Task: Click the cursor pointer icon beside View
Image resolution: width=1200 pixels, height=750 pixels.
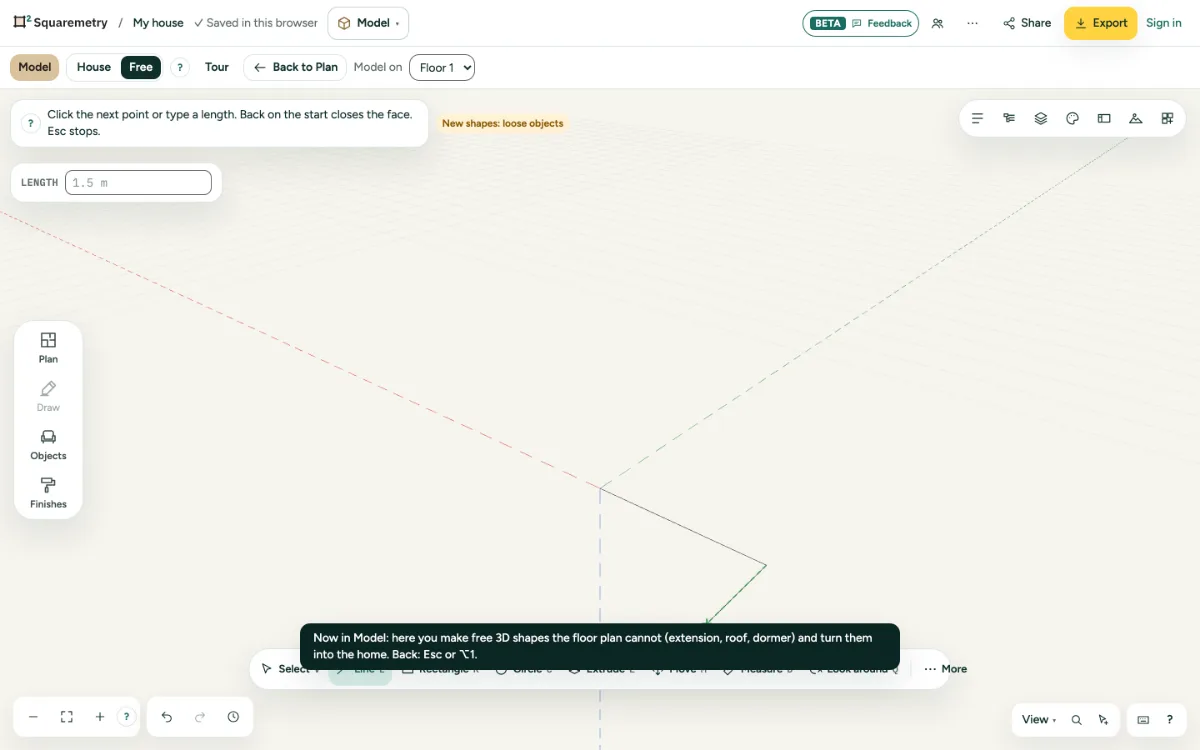Action: [1103, 720]
